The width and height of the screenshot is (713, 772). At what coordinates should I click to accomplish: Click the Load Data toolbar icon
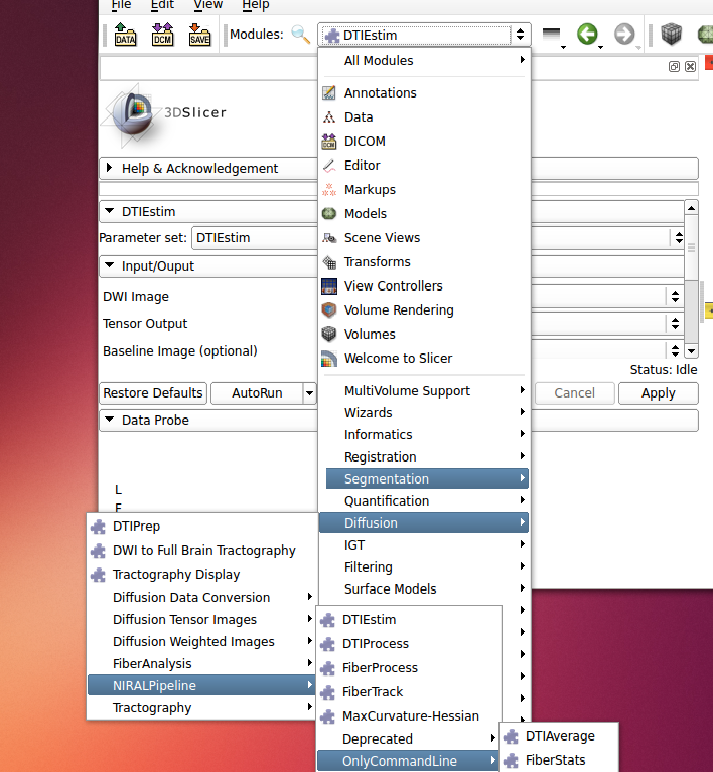coord(125,36)
